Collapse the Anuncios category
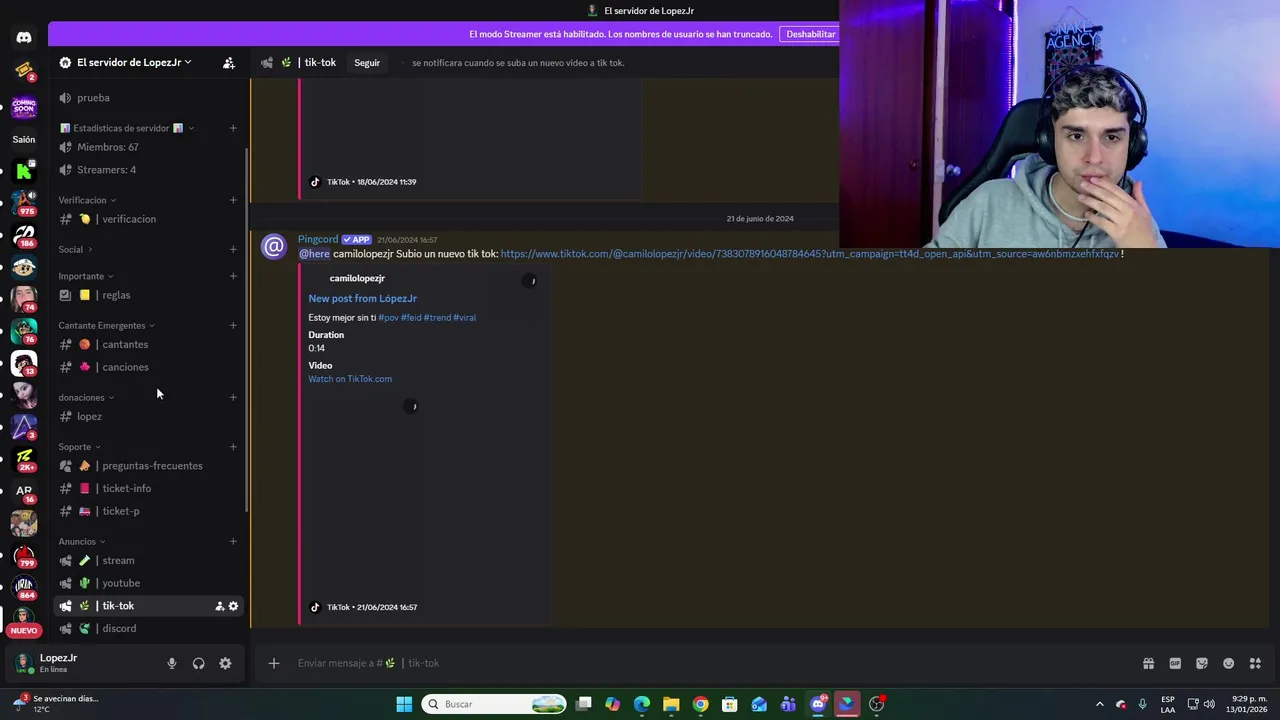The width and height of the screenshot is (1280, 720). 82,542
